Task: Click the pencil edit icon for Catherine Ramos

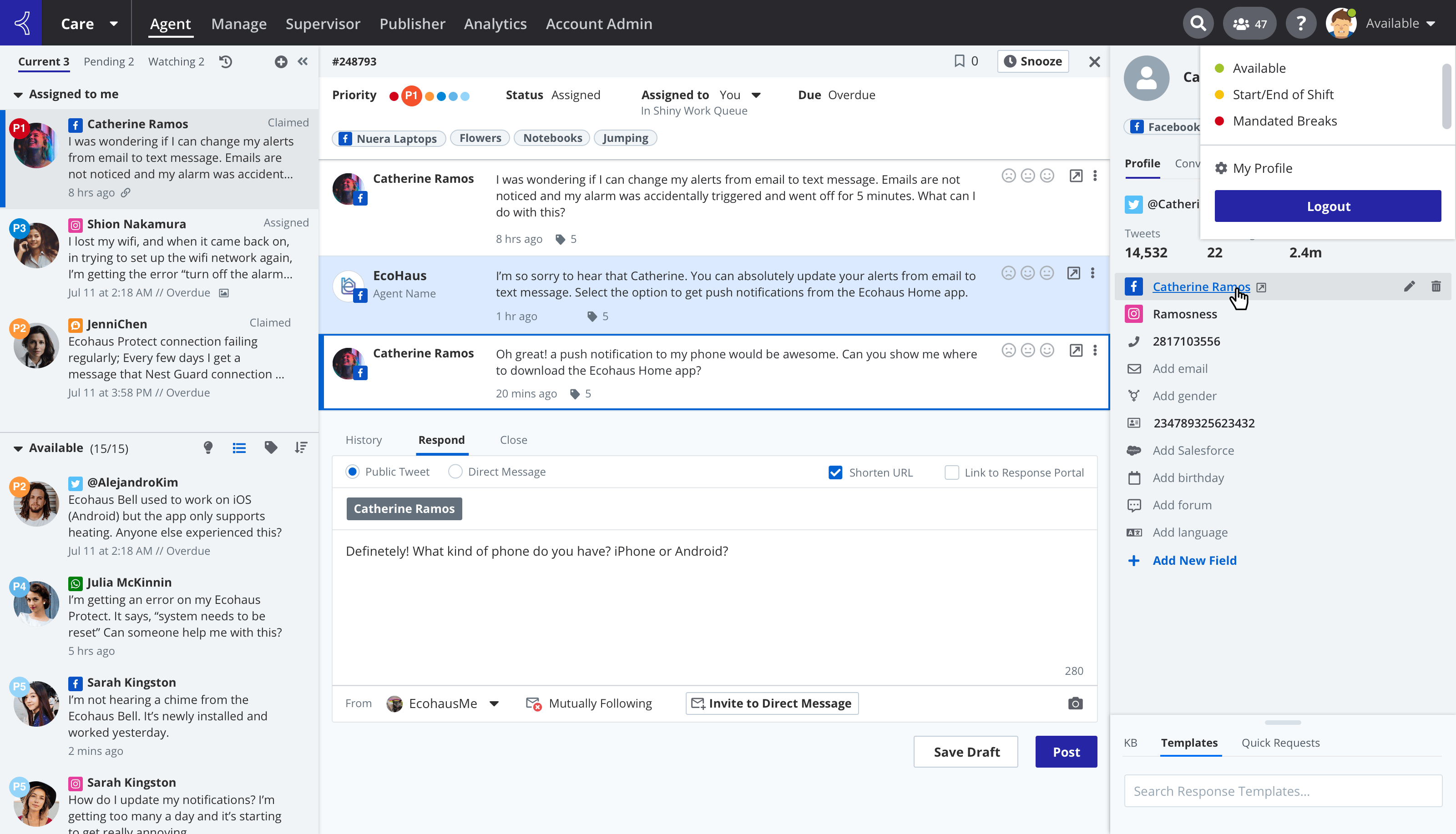Action: 1409,286
